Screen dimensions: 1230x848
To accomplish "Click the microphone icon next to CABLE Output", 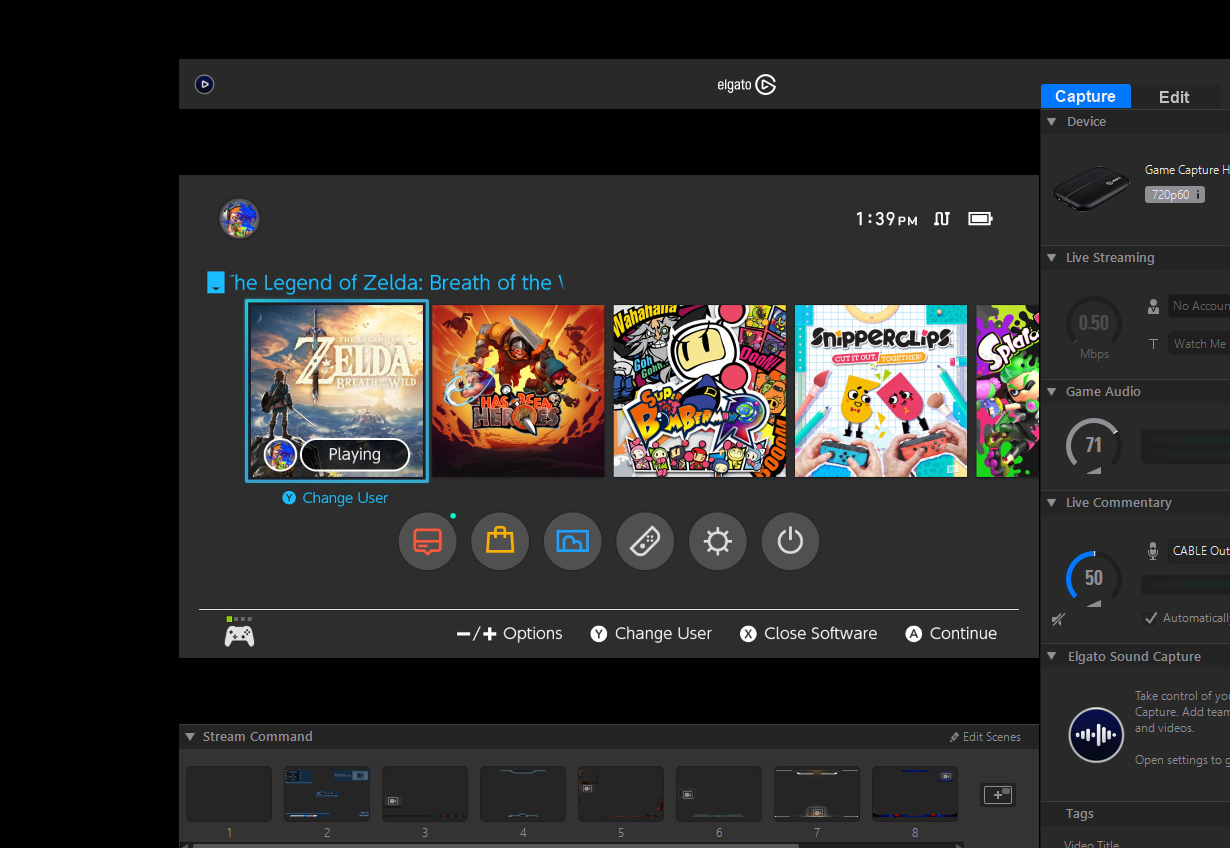I will [1153, 551].
